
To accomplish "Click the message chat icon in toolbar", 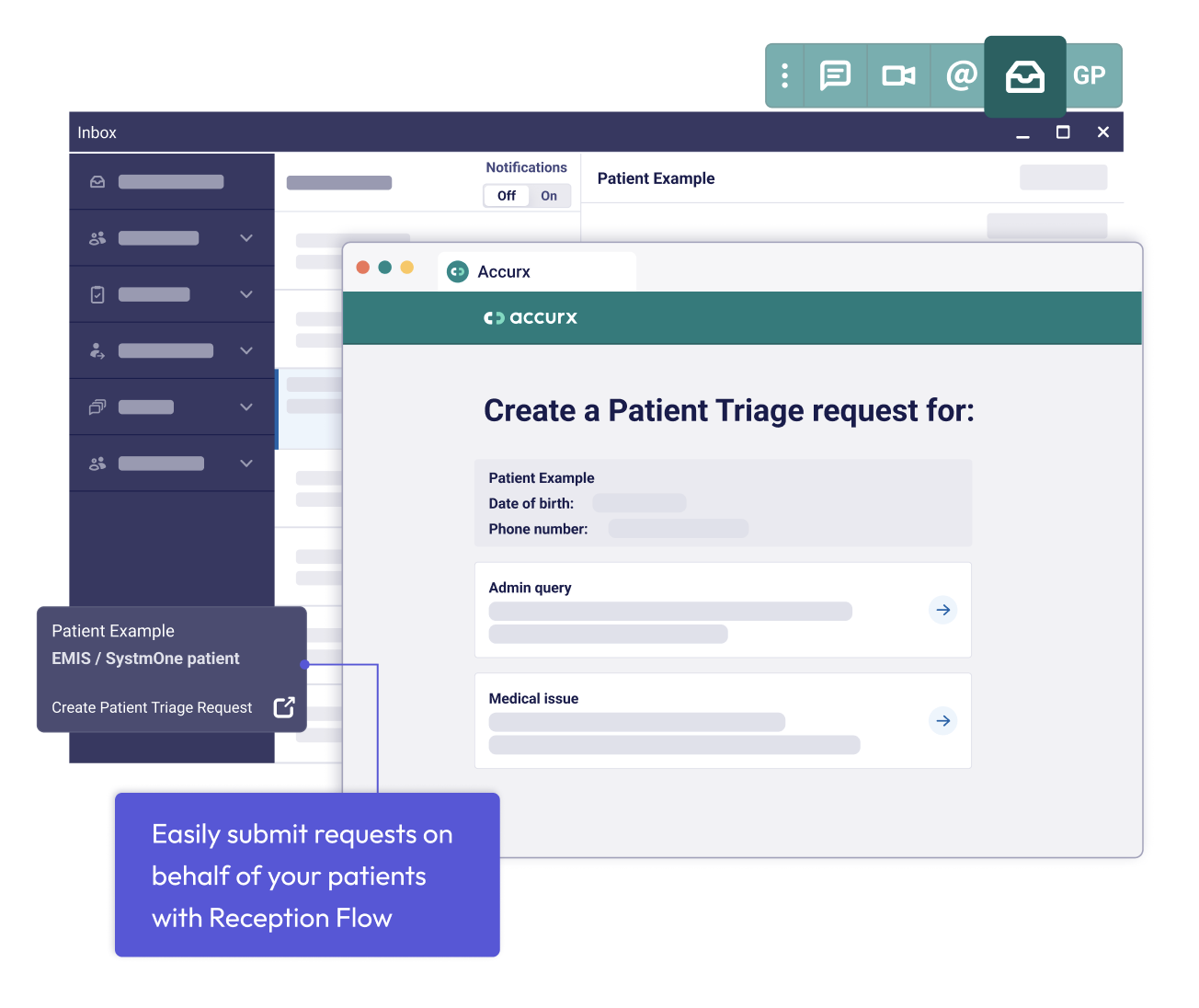I will 835,75.
